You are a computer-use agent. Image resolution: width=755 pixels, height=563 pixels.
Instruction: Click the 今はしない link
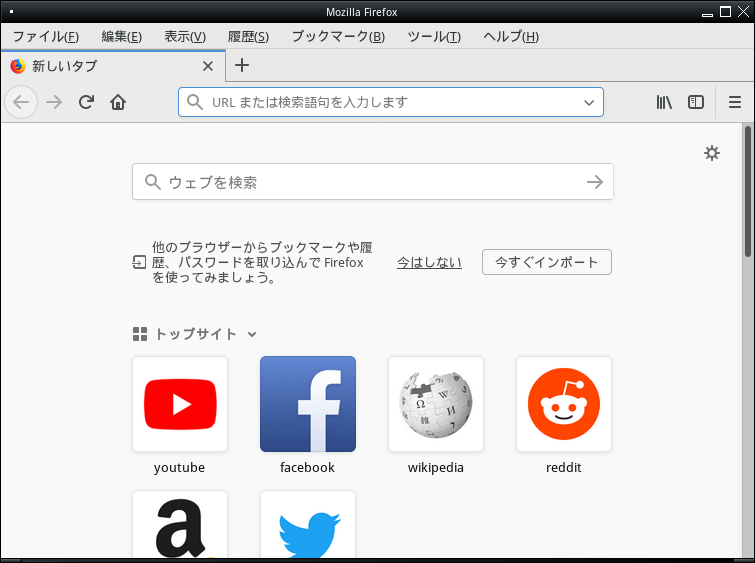click(x=429, y=262)
